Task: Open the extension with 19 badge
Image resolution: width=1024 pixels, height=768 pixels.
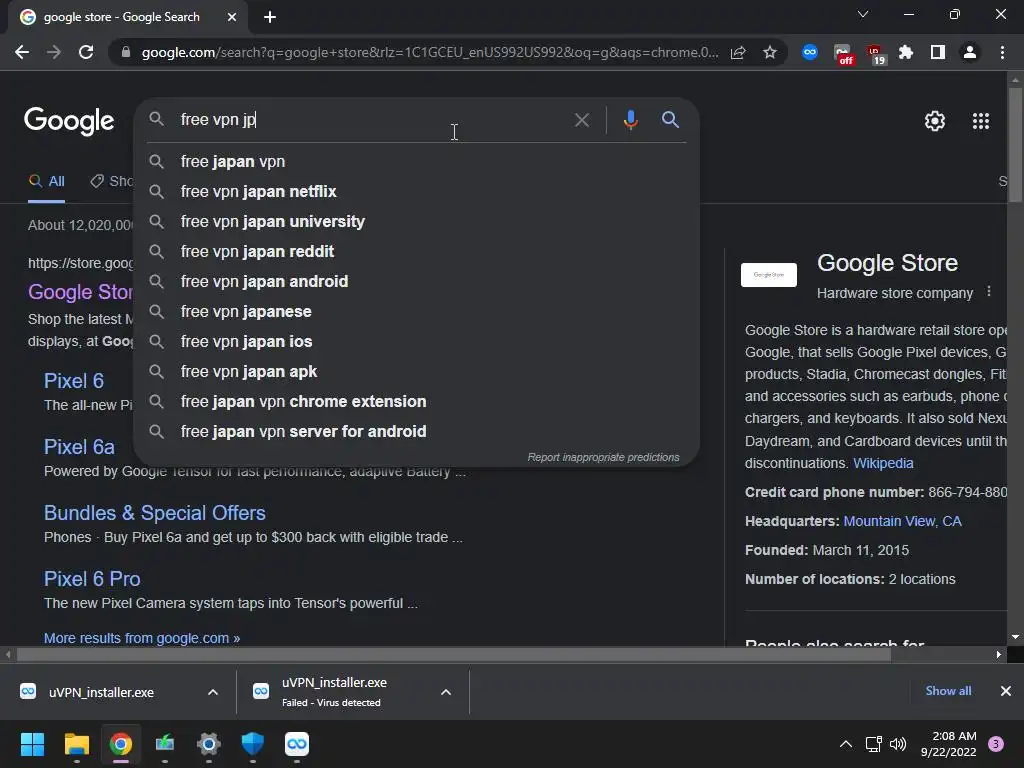Action: [x=876, y=54]
